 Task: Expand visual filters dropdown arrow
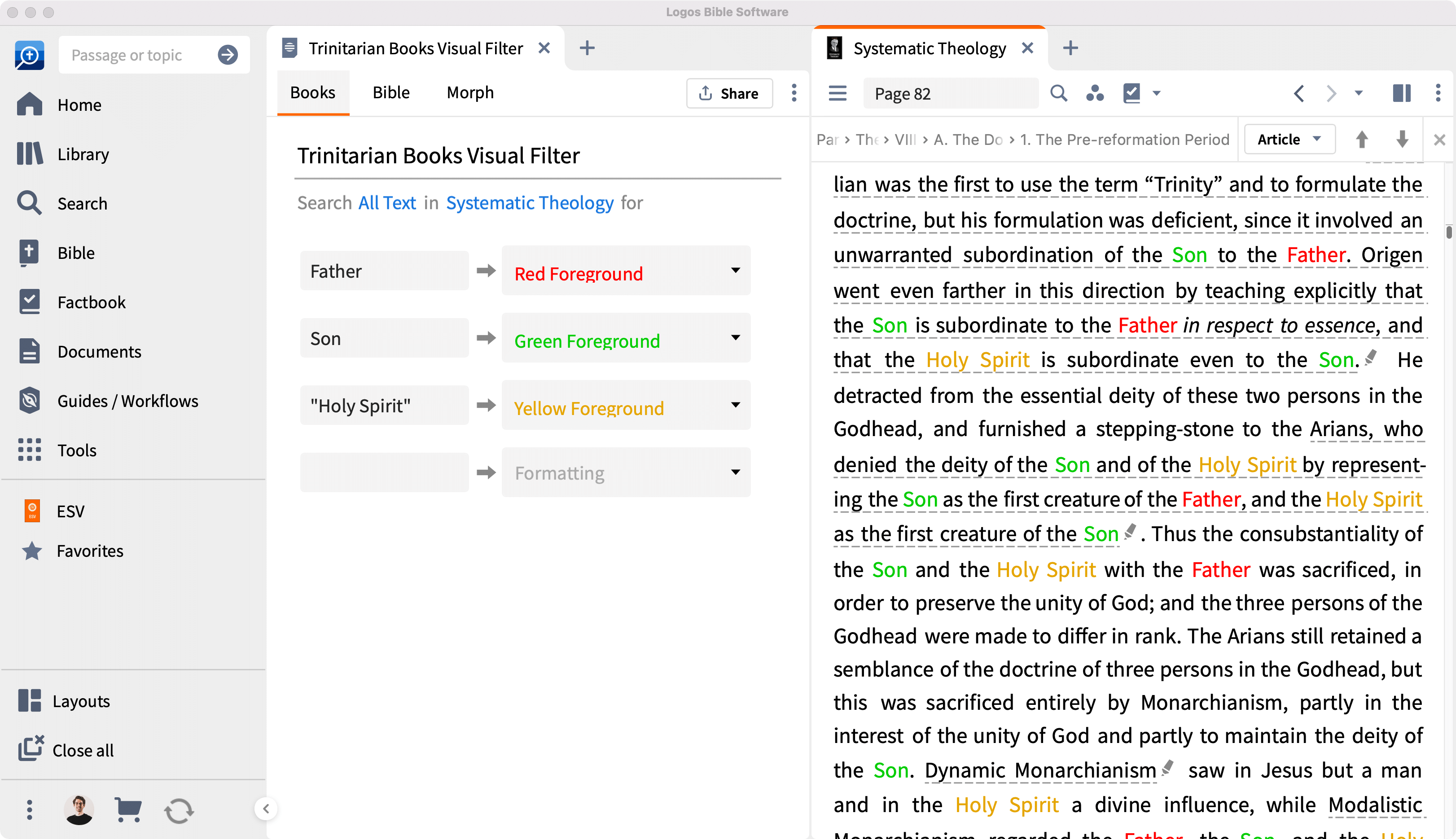point(1156,93)
